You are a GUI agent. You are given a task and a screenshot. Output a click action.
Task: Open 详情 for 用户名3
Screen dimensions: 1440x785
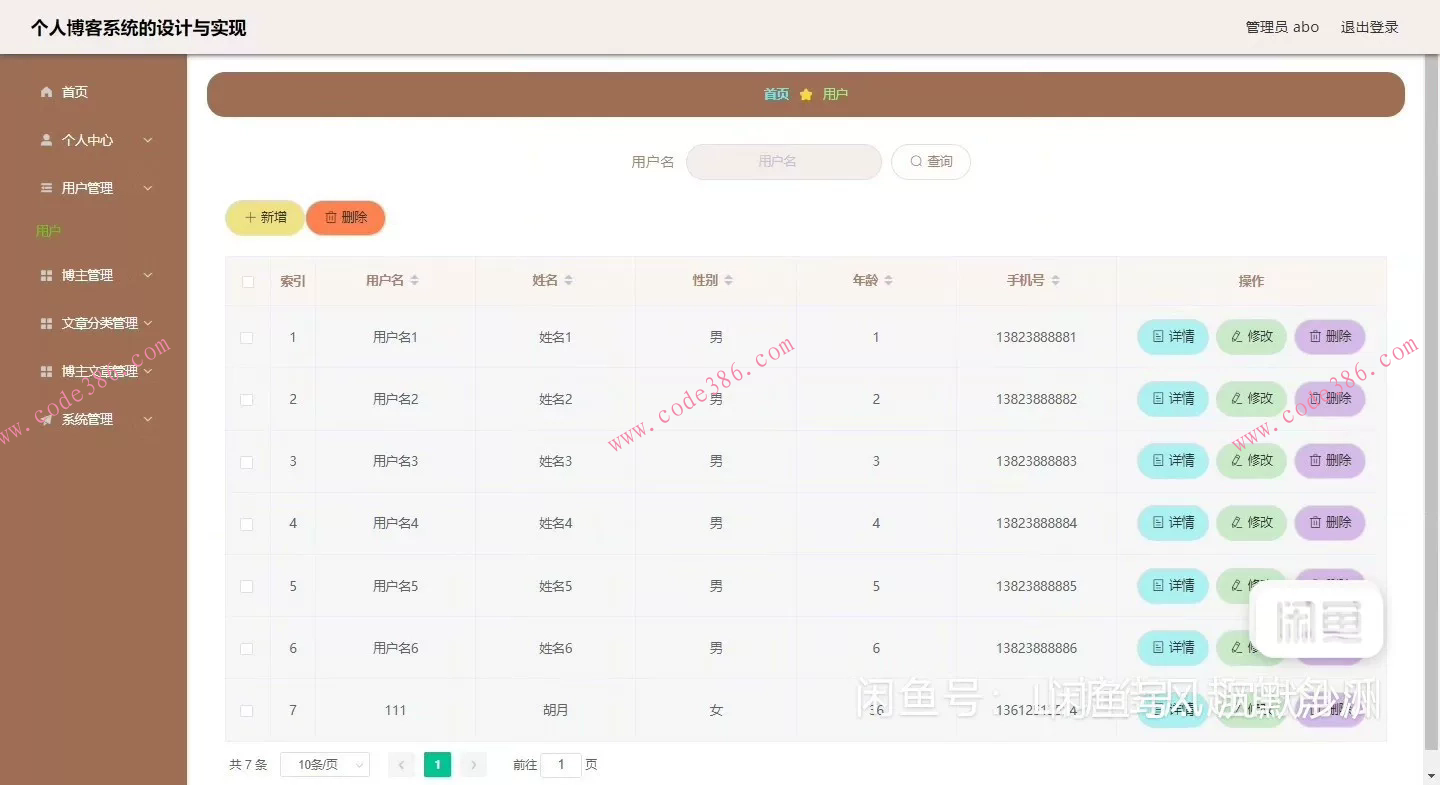(1171, 461)
